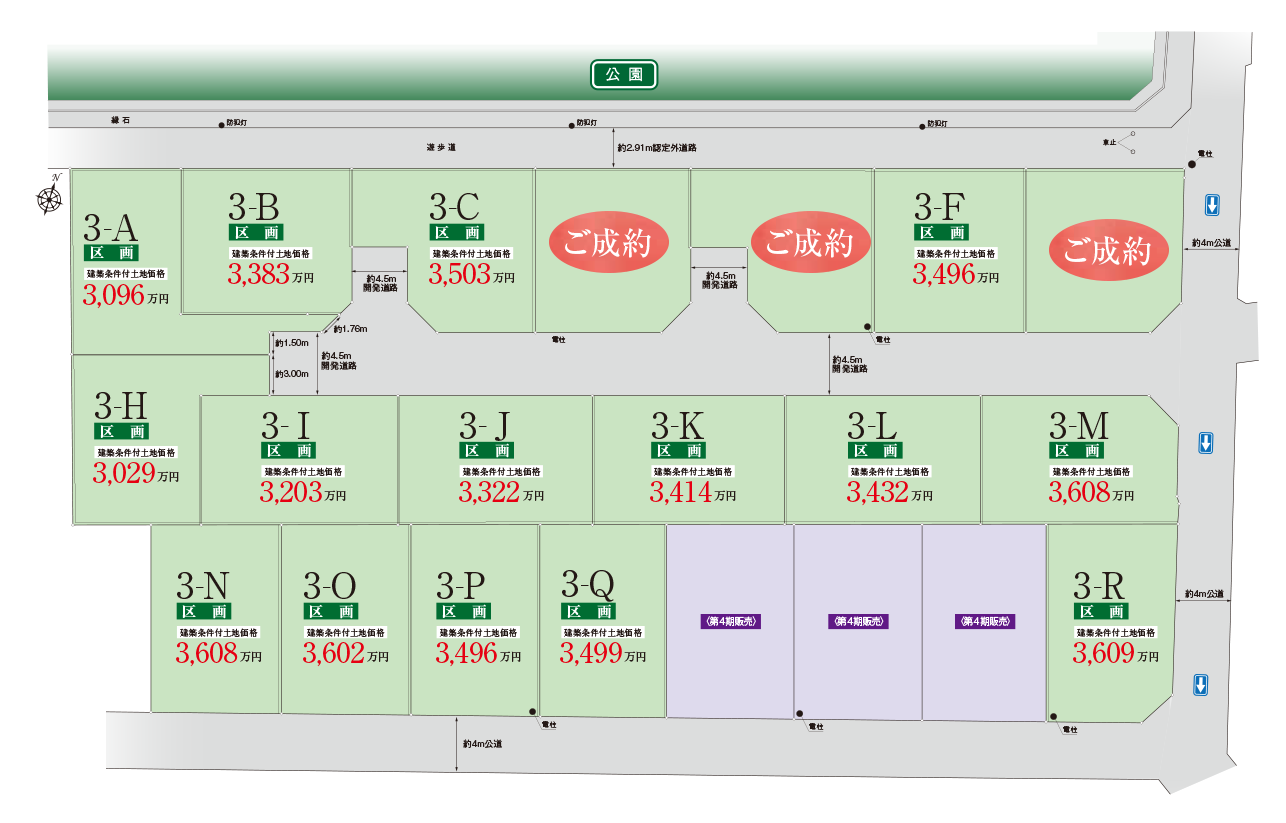
Task: Click the 第4期販売 label next to lot 3-R
Action: (x=986, y=621)
